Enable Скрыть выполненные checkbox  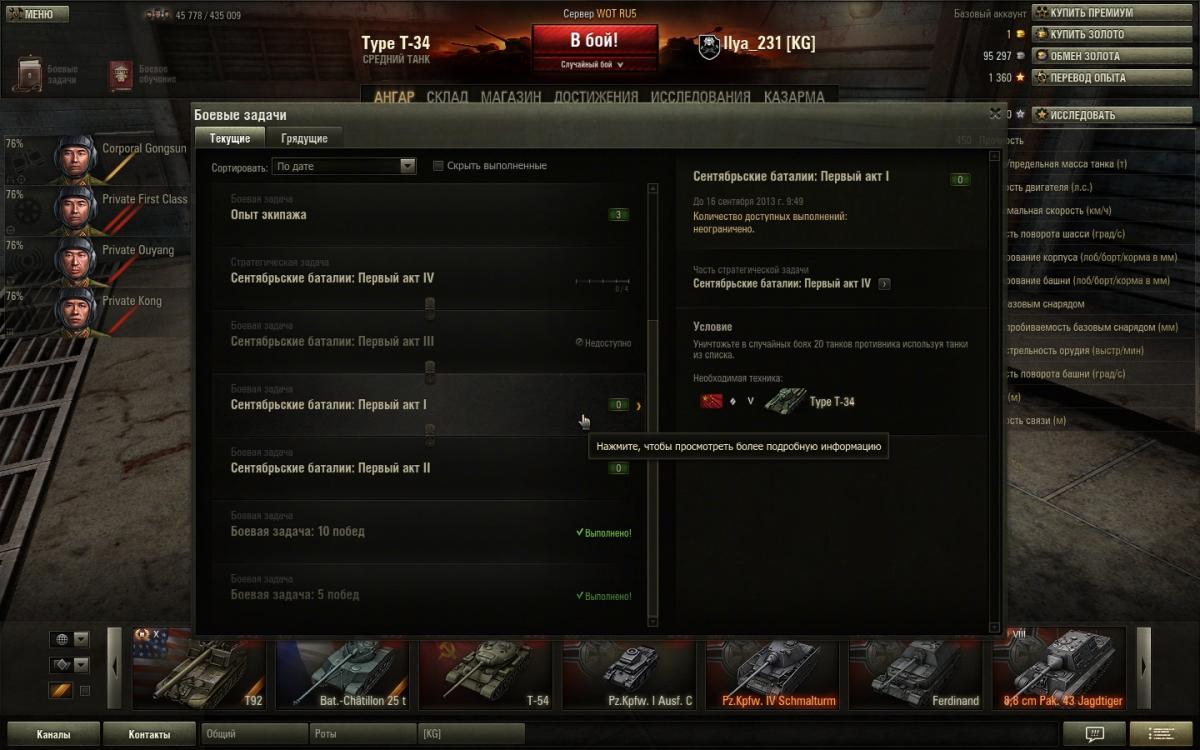click(438, 166)
